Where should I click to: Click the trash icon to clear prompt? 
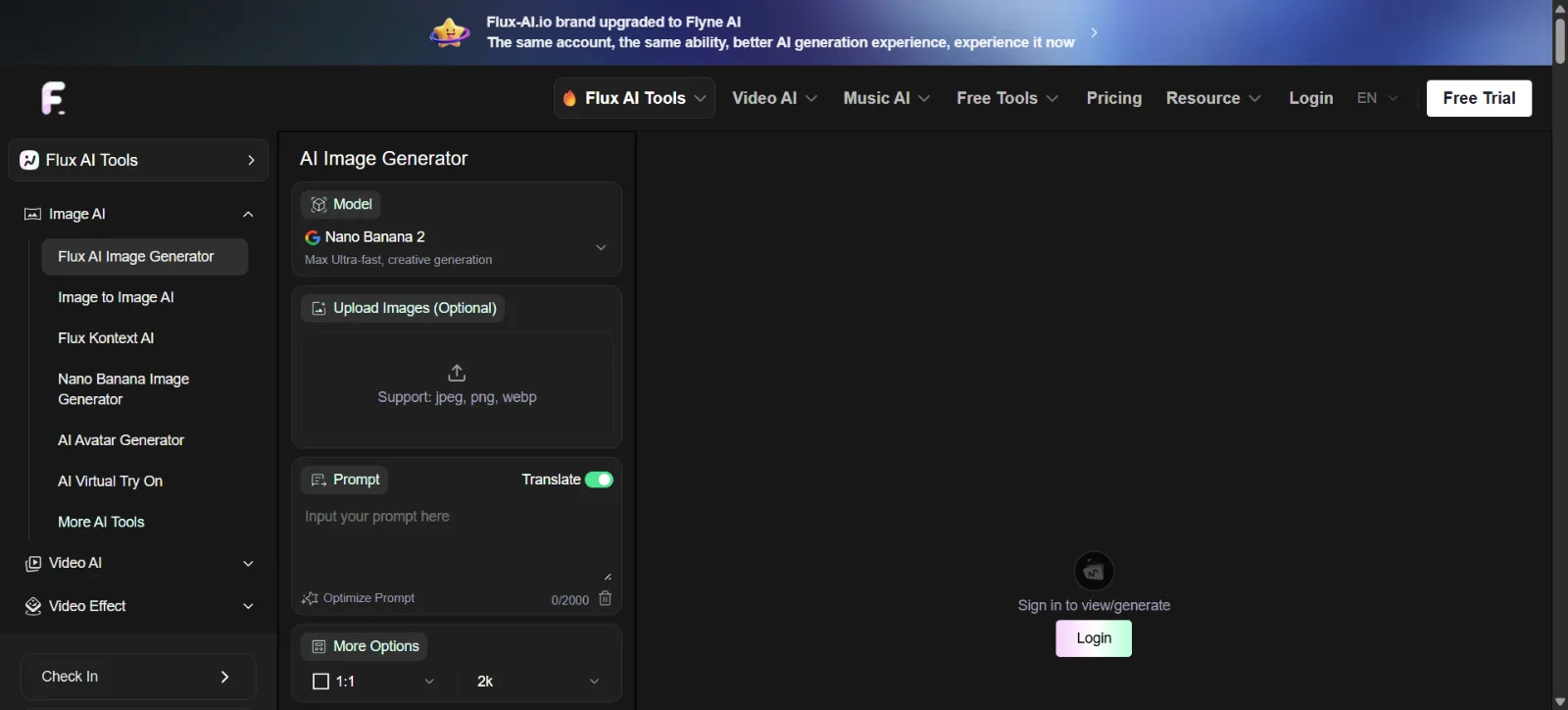pos(605,598)
